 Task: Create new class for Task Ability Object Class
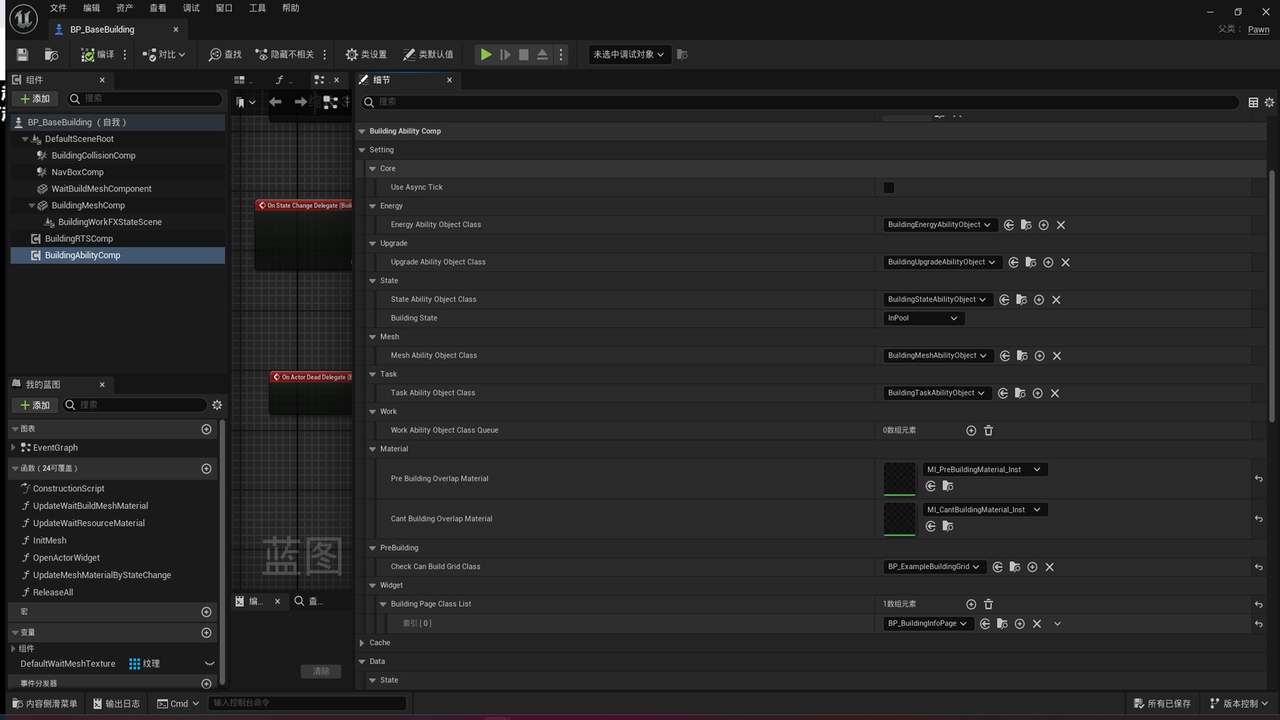coord(1039,393)
